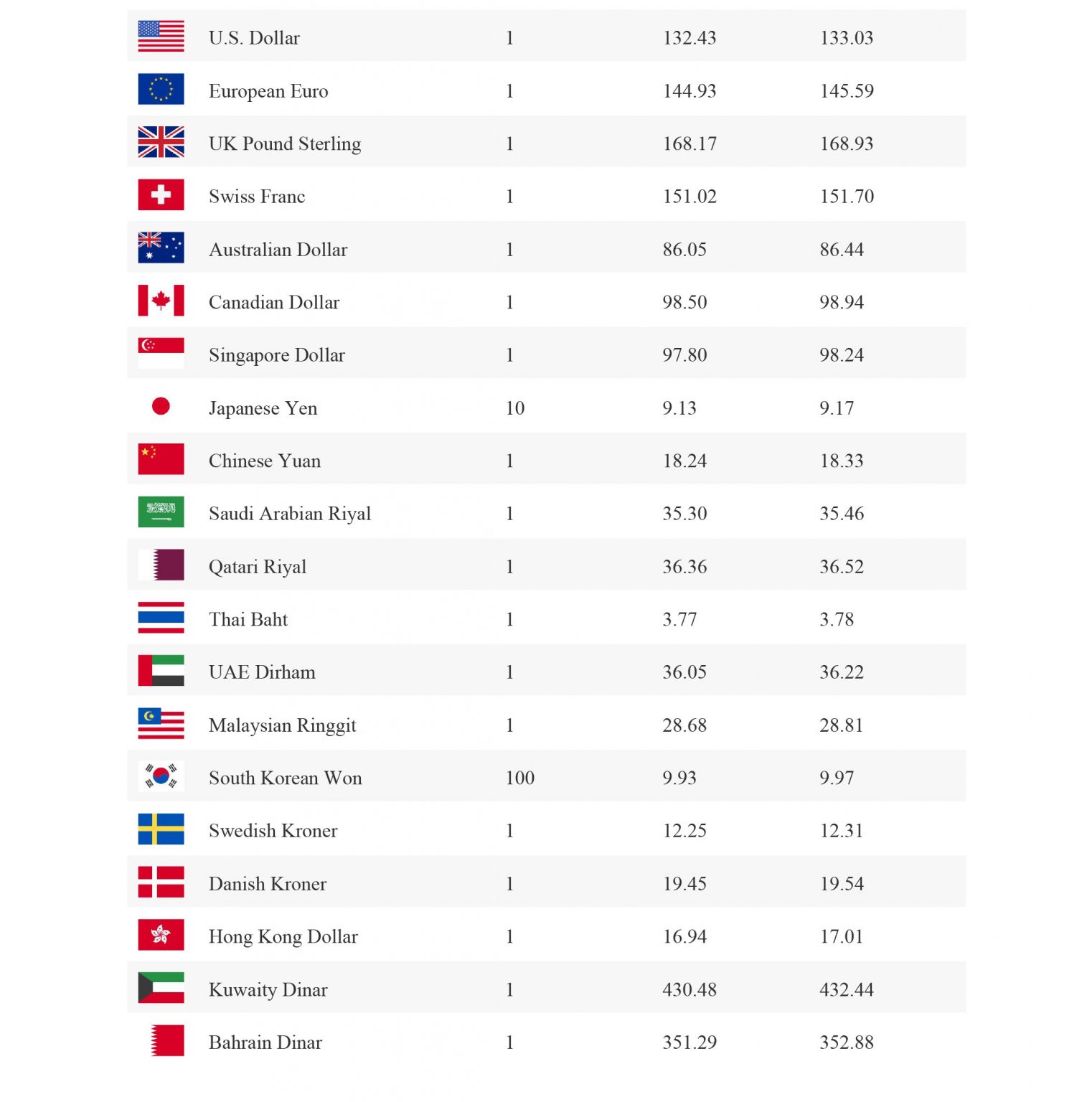
Task: Select the Kuwait flag icon
Action: click(x=161, y=988)
